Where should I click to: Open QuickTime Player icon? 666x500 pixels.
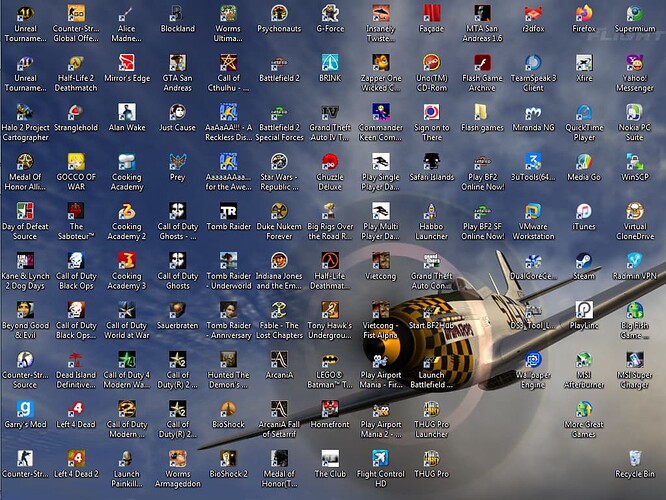point(584,124)
